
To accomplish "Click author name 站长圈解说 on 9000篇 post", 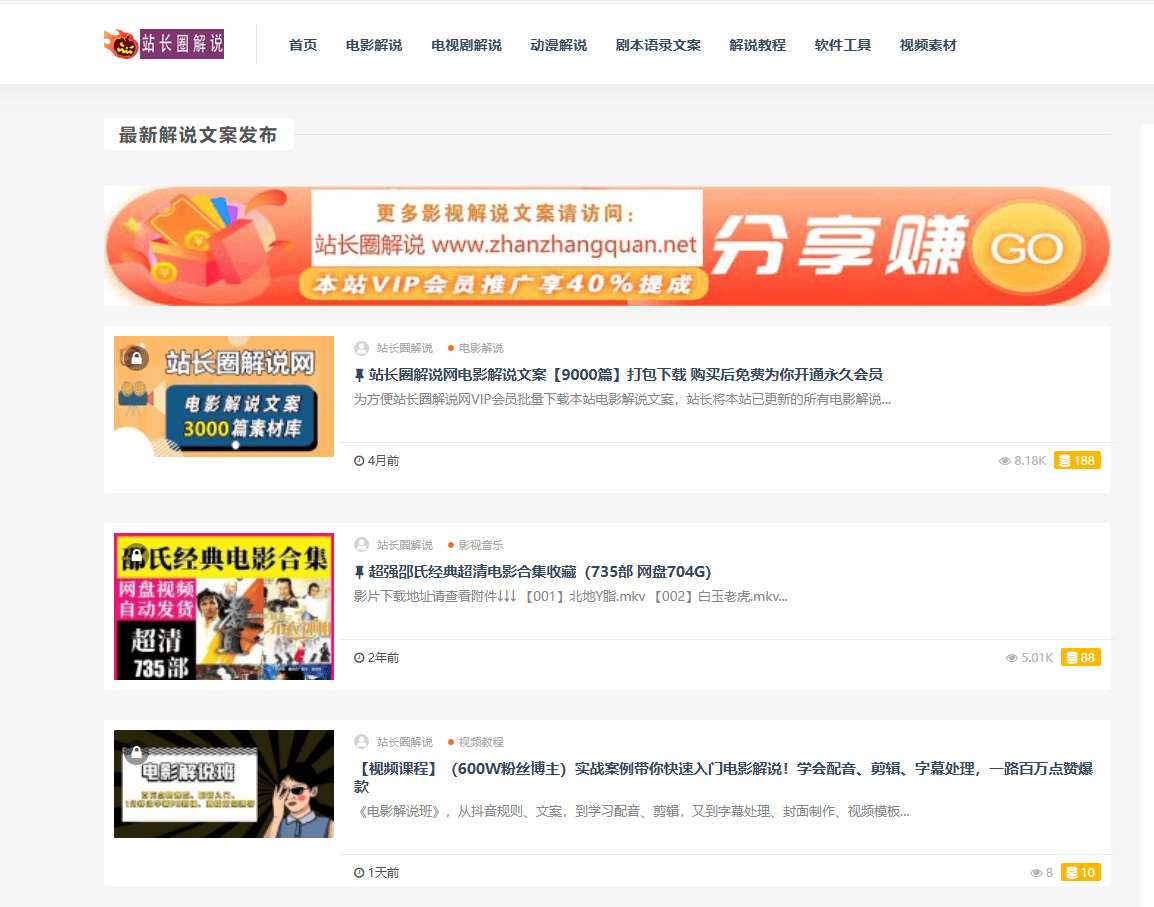I will 405,348.
